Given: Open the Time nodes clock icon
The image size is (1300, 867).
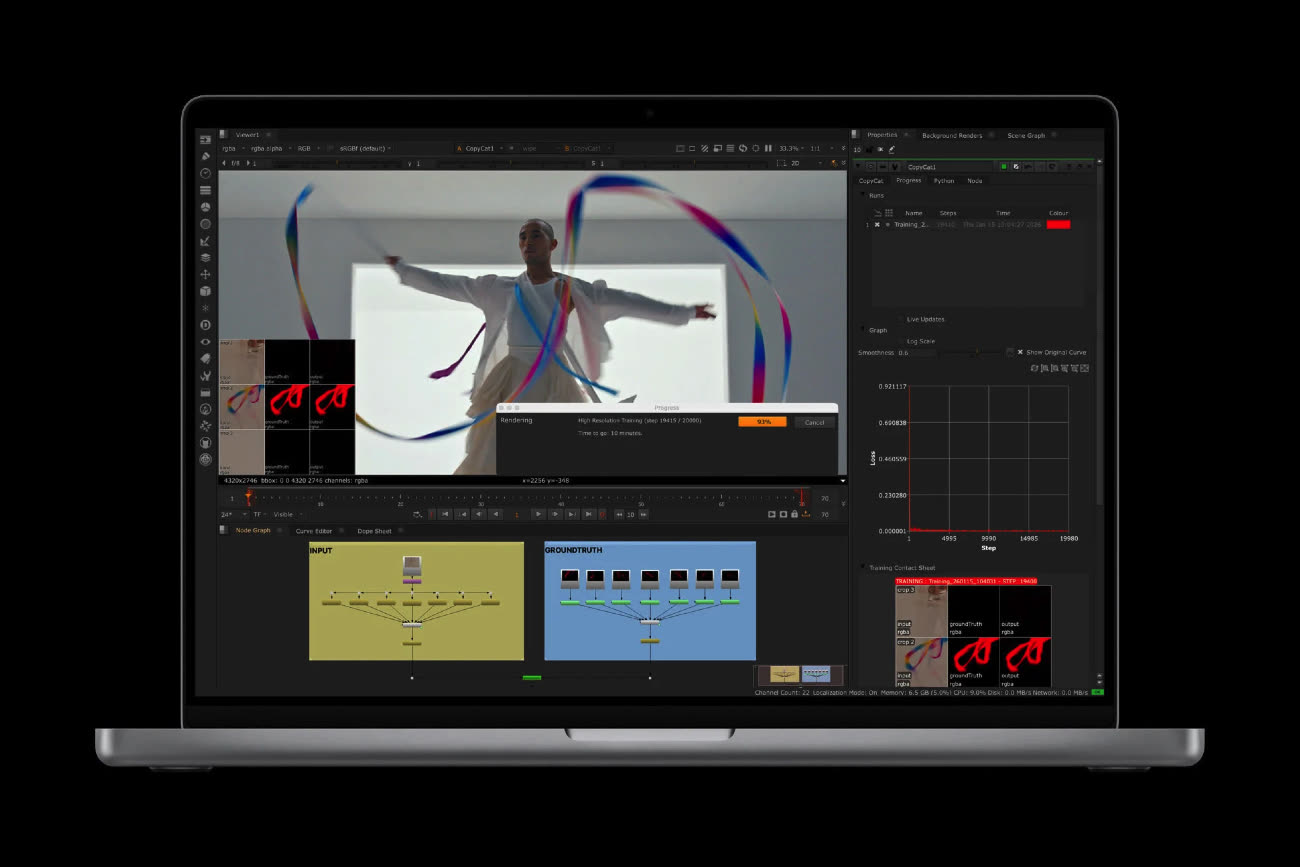Looking at the screenshot, I should point(205,173).
